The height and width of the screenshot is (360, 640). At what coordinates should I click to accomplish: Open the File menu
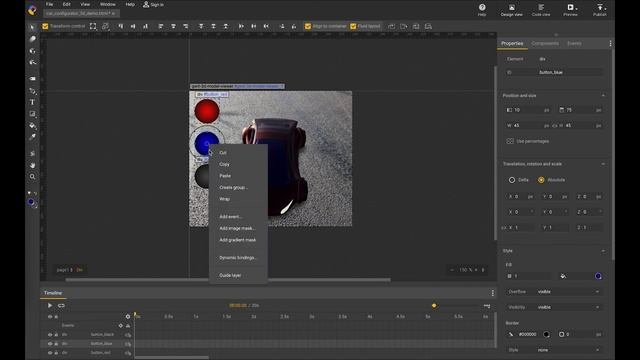pyautogui.click(x=49, y=4)
